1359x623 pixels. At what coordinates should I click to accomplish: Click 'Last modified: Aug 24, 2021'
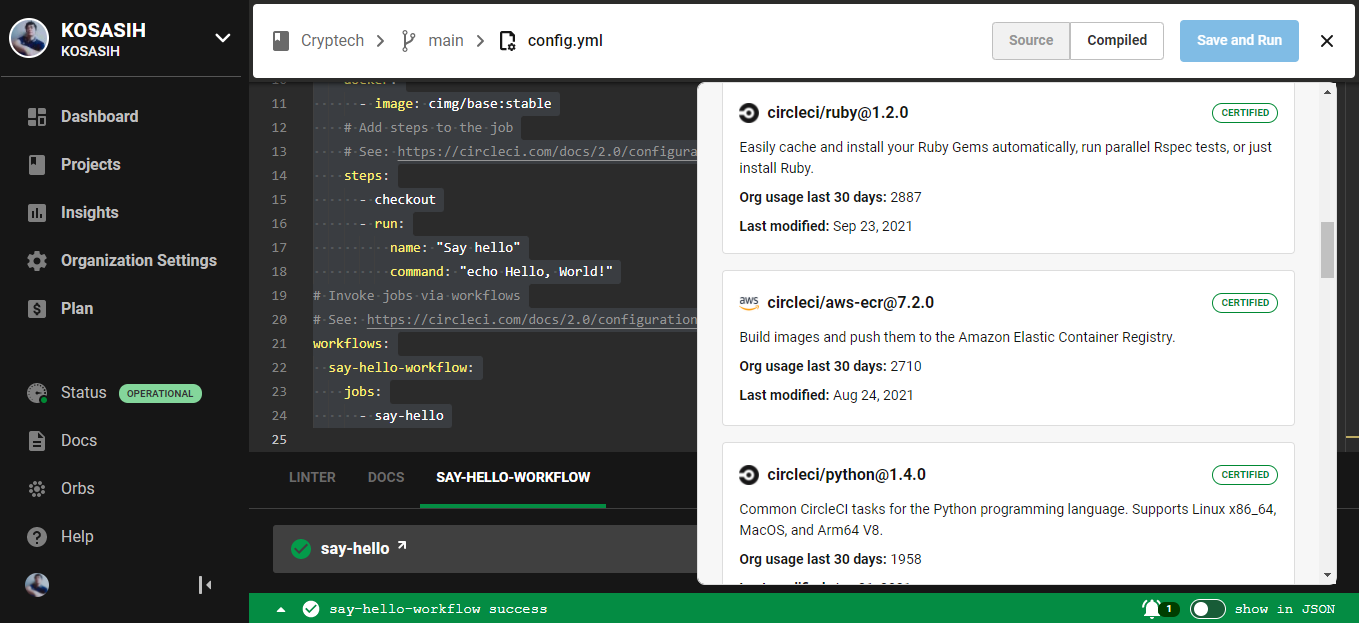point(826,395)
